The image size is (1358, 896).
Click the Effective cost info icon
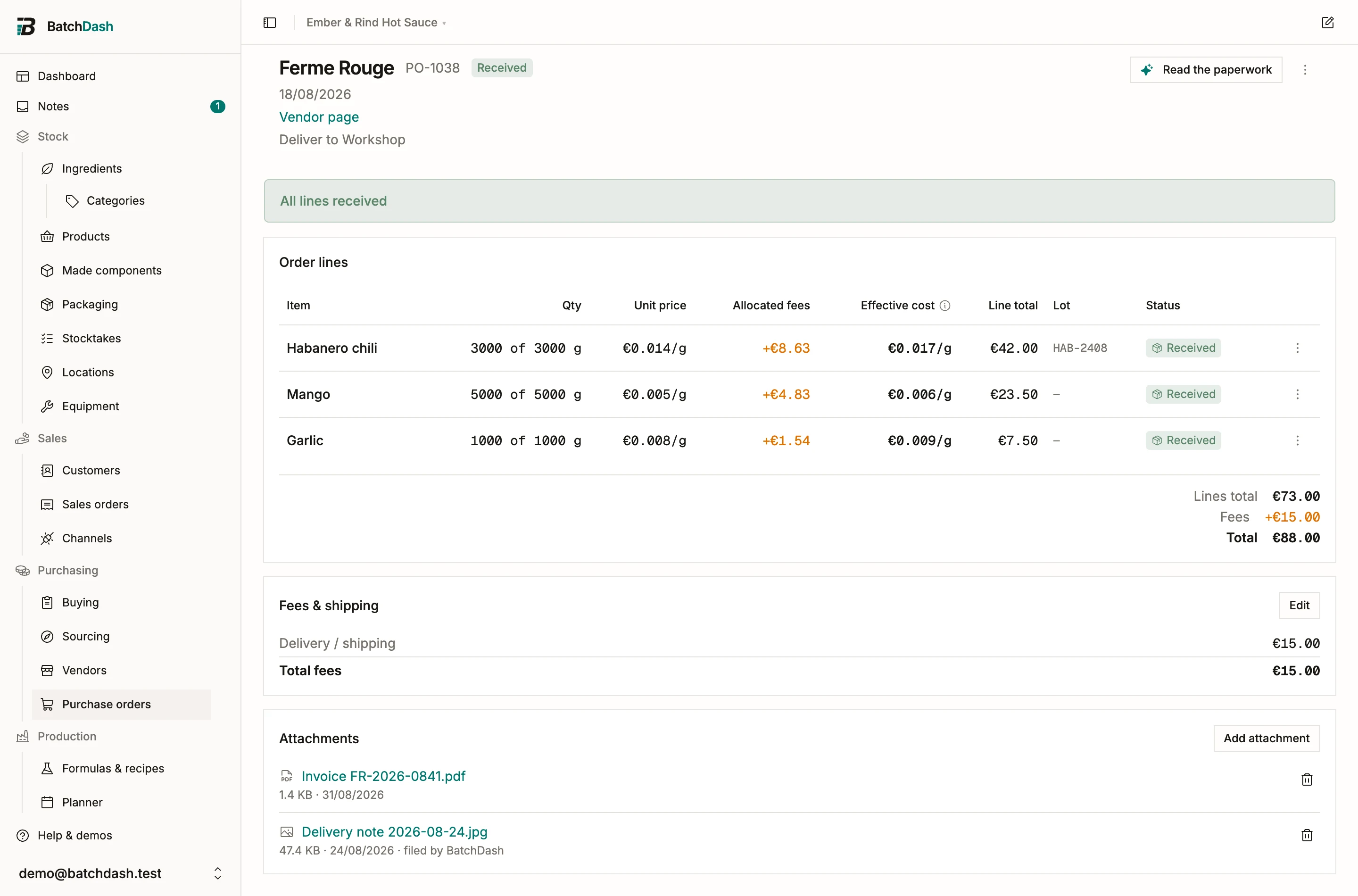[945, 306]
